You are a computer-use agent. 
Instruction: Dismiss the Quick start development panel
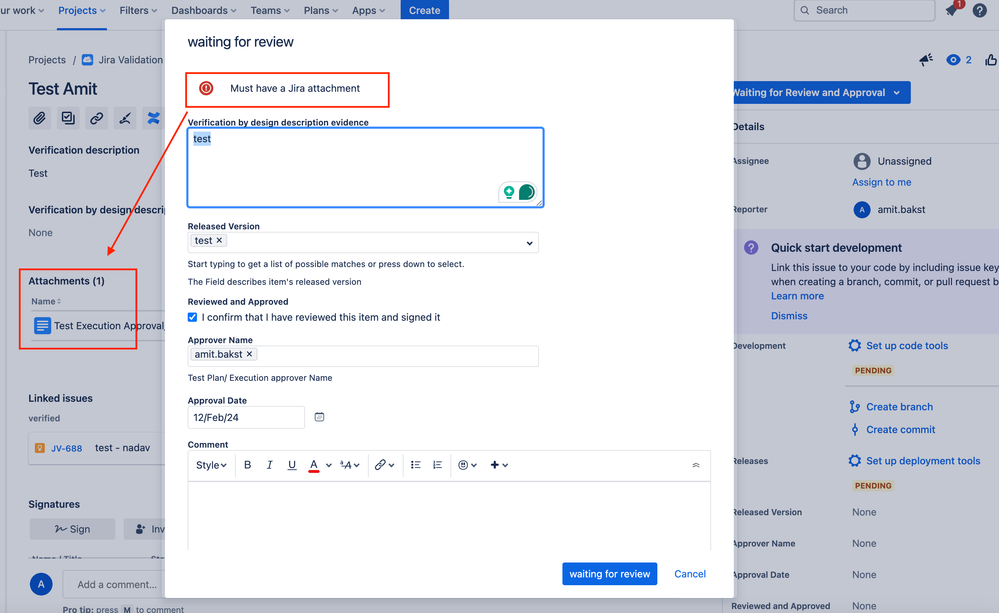pyautogui.click(x=789, y=316)
